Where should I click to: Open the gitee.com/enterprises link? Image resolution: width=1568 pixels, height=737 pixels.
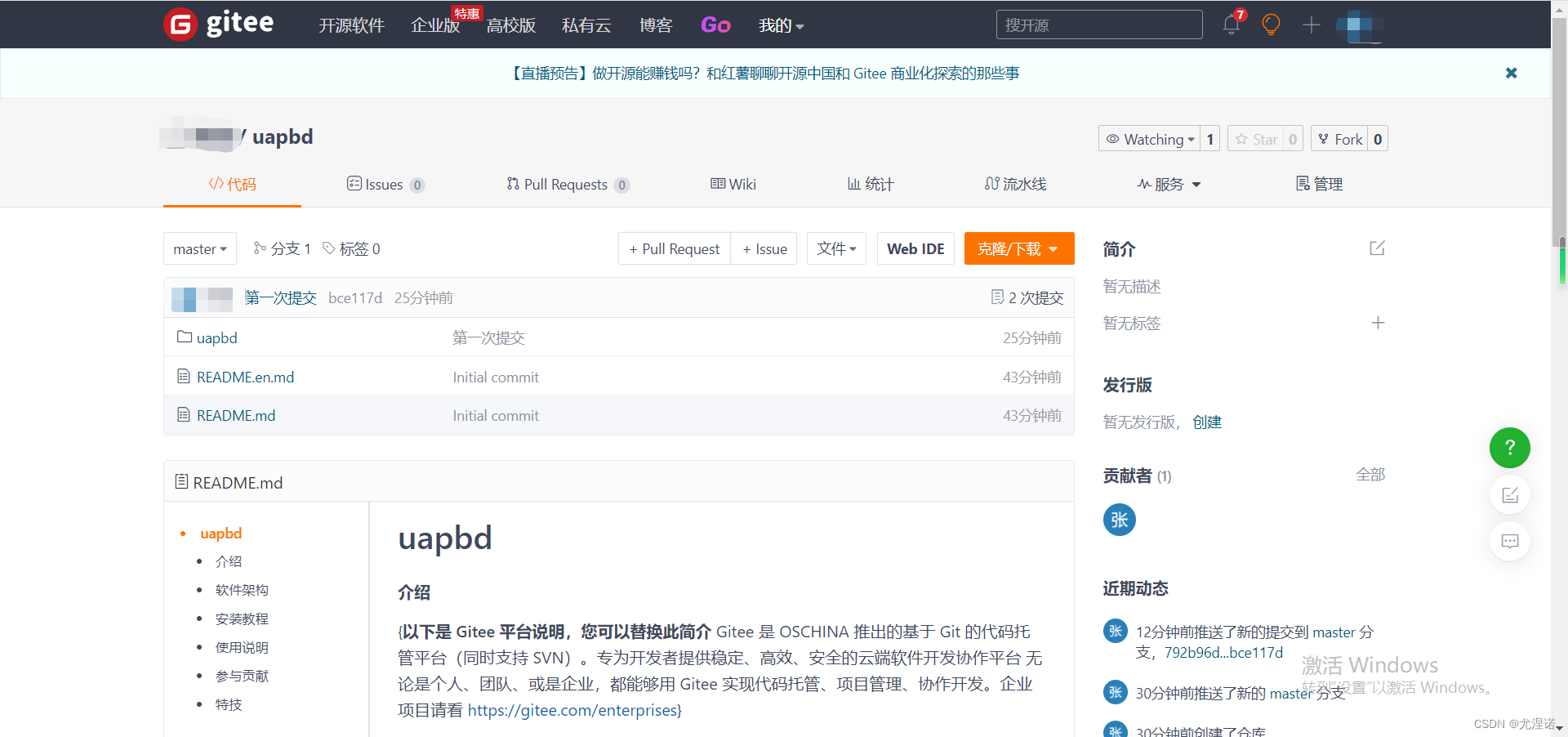pyautogui.click(x=574, y=710)
